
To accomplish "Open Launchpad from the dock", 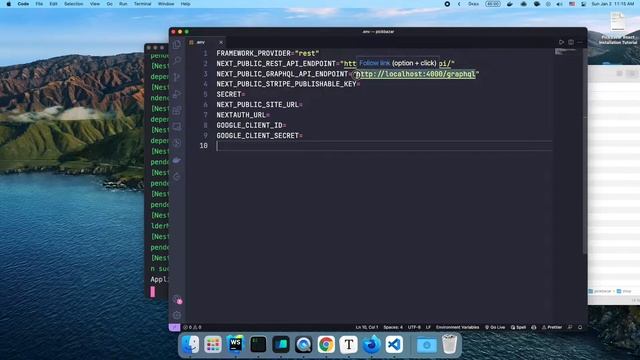I will pos(213,344).
